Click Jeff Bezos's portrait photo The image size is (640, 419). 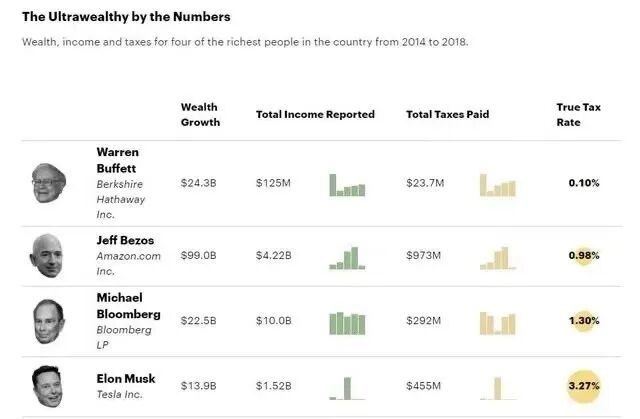click(46, 255)
